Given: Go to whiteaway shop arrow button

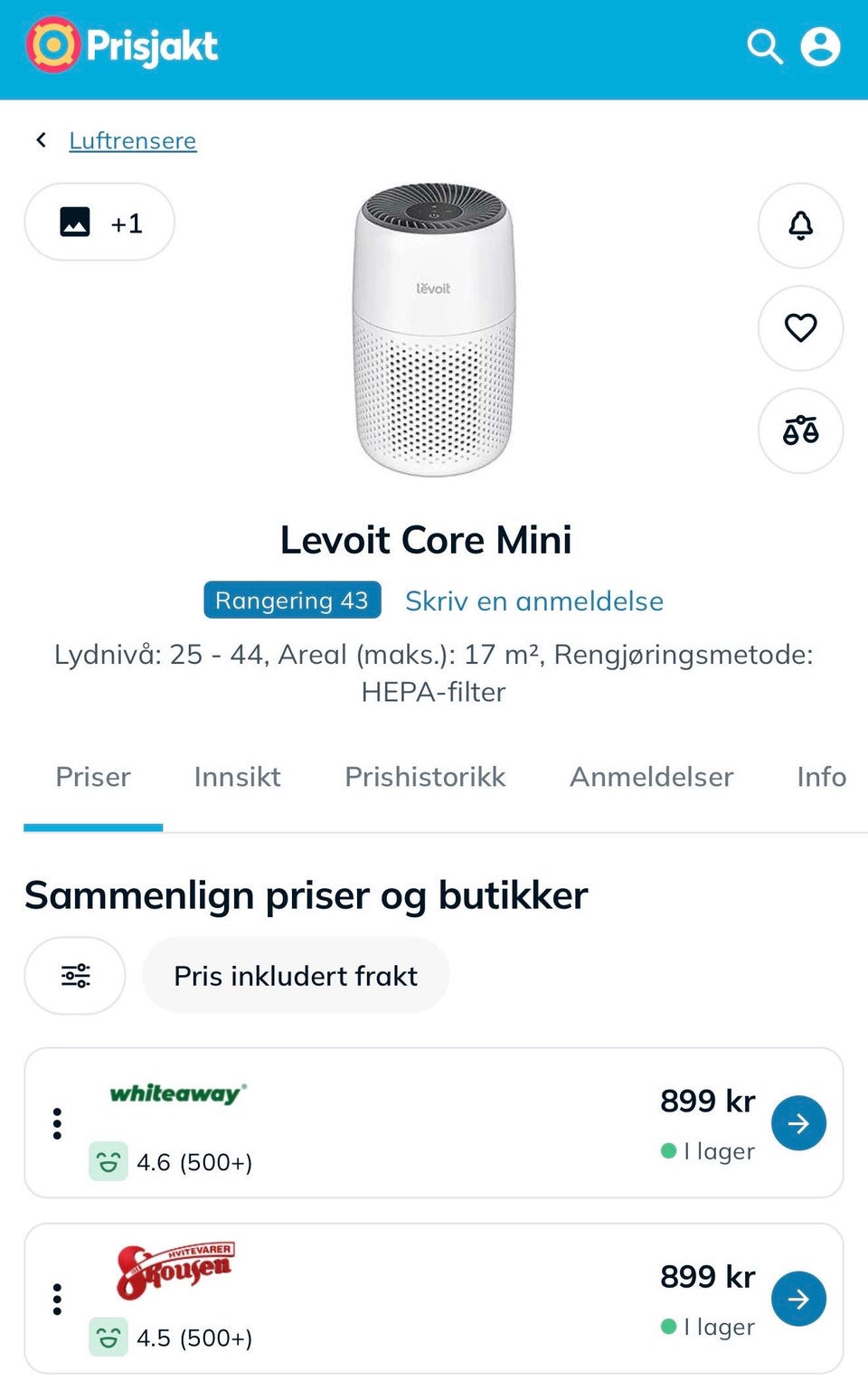Looking at the screenshot, I should [x=798, y=1123].
